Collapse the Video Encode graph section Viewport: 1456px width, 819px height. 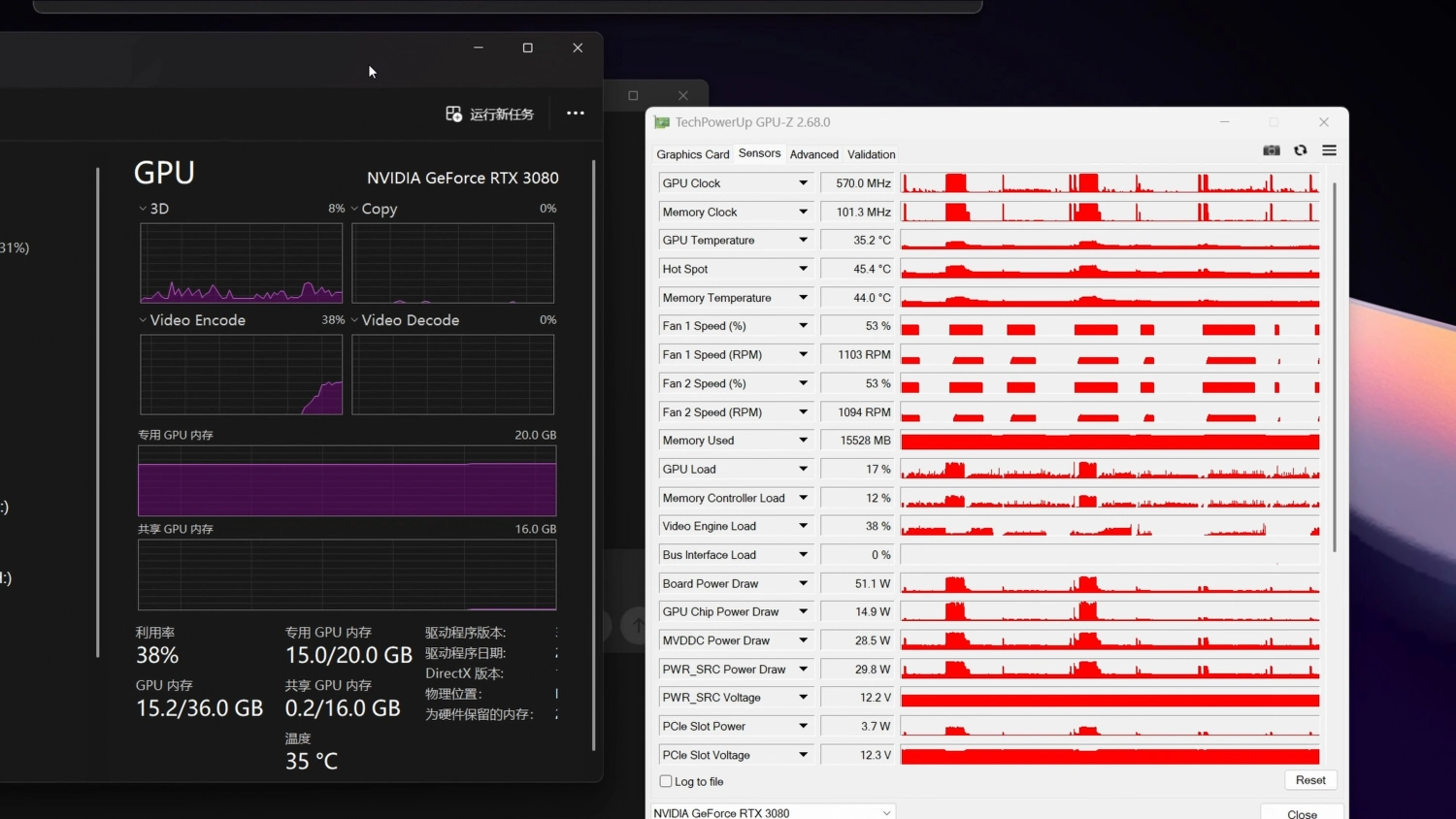click(x=144, y=319)
